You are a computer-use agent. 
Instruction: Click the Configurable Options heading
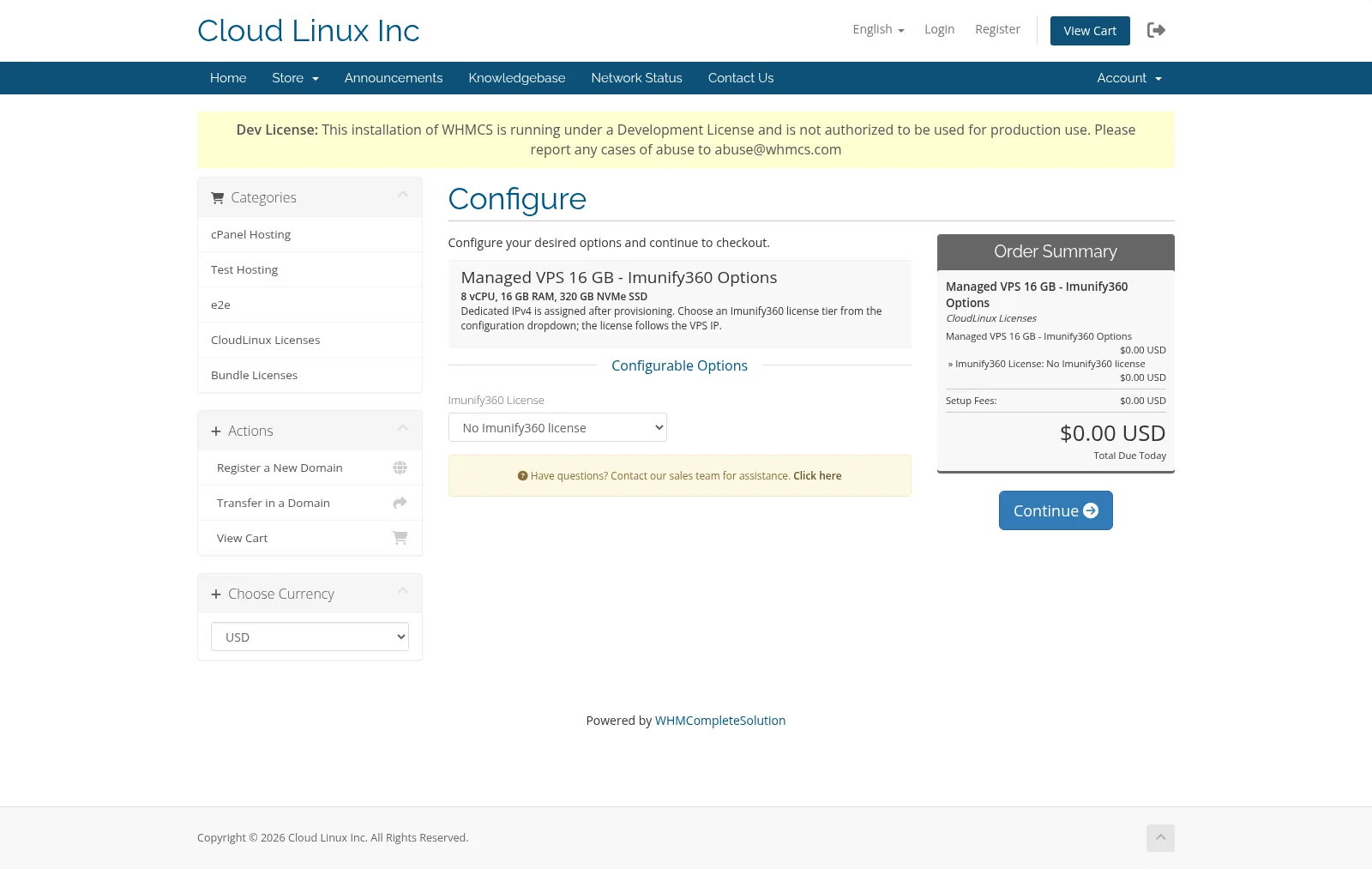click(x=679, y=365)
